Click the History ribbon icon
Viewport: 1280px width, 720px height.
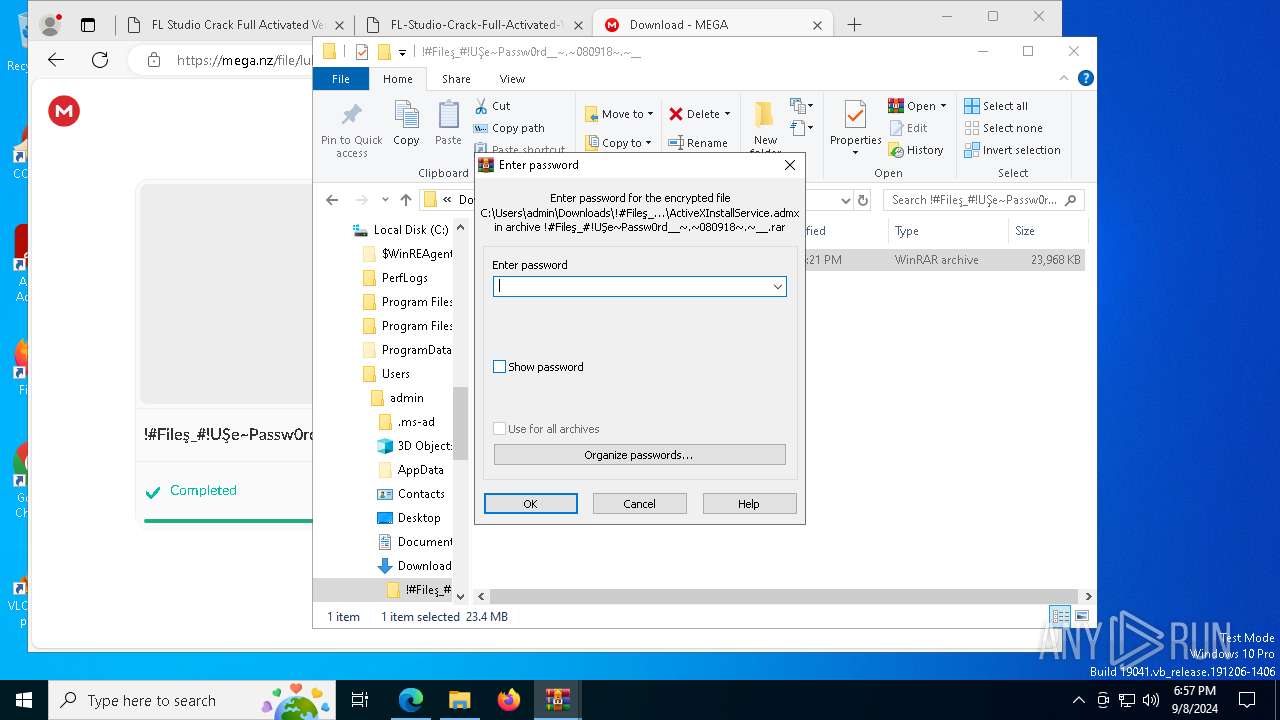coord(896,150)
